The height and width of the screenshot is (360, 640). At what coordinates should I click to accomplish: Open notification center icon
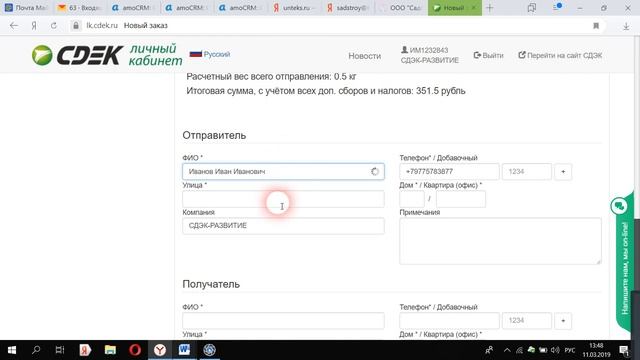[x=624, y=350]
